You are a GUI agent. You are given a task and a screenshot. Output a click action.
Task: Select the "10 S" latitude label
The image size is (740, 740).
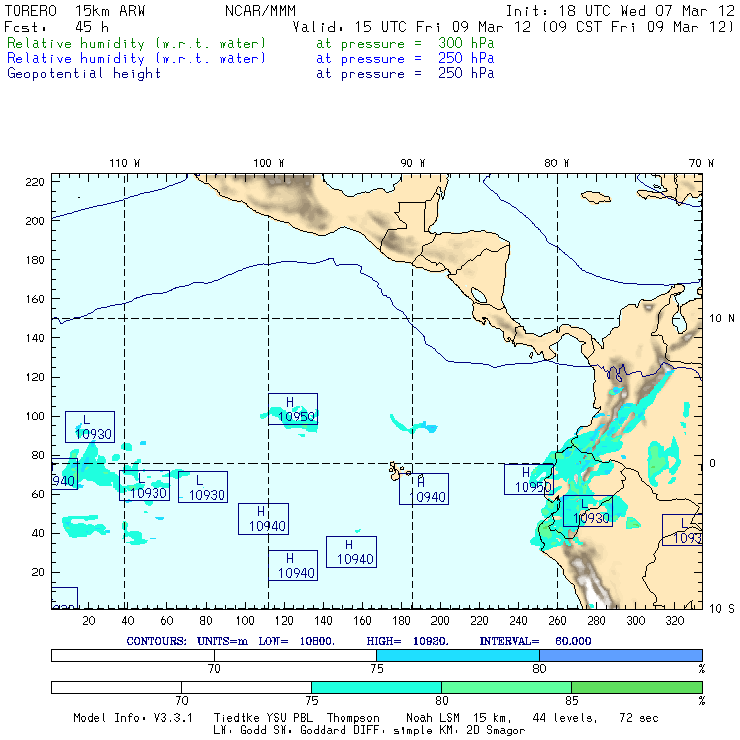click(x=722, y=609)
